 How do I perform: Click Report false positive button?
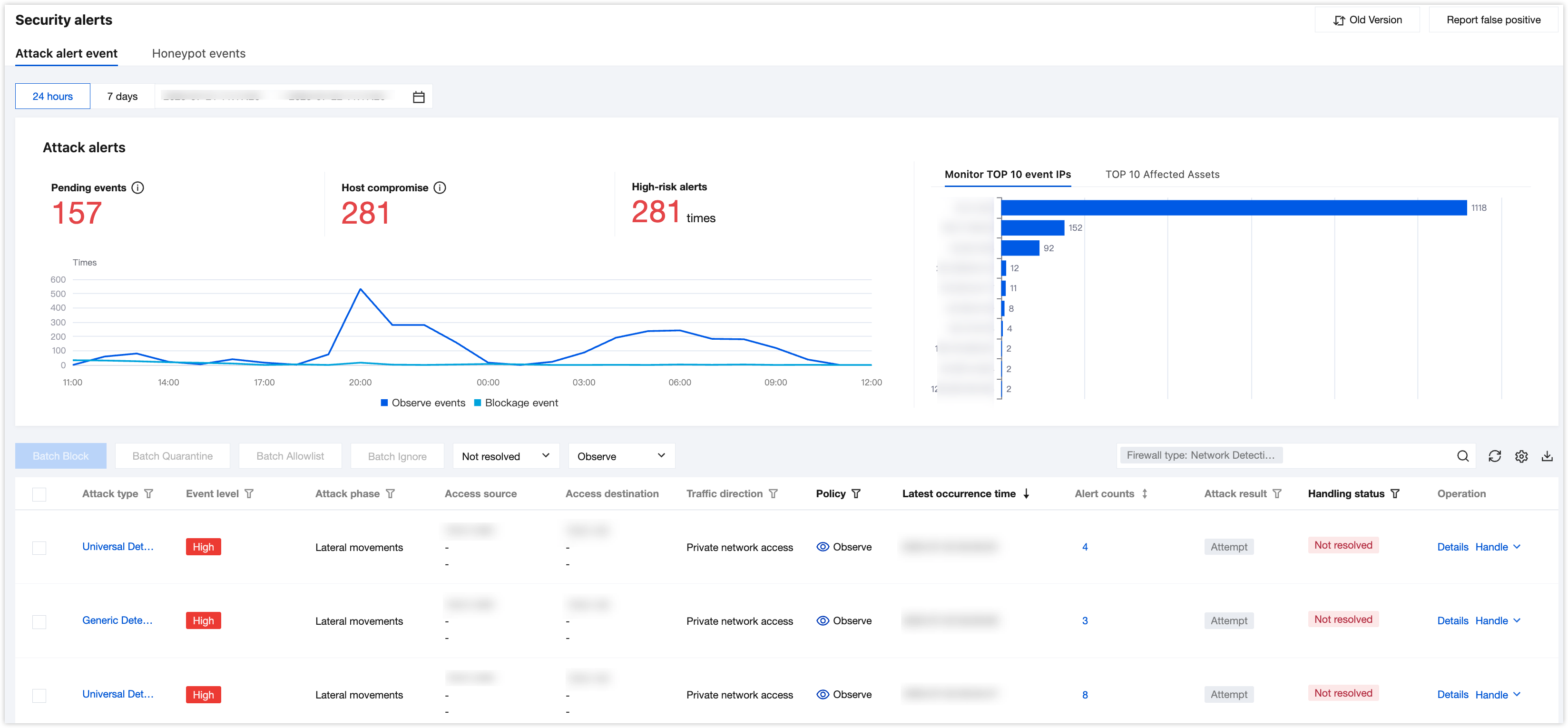tap(1493, 20)
